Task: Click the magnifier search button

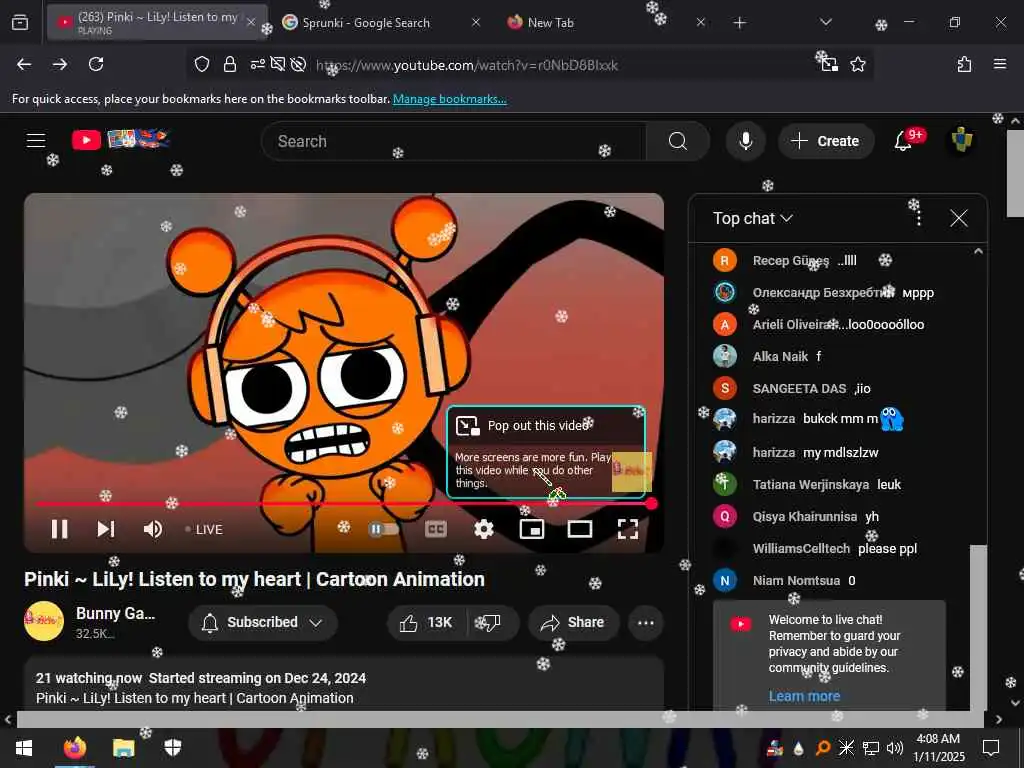Action: [x=678, y=141]
